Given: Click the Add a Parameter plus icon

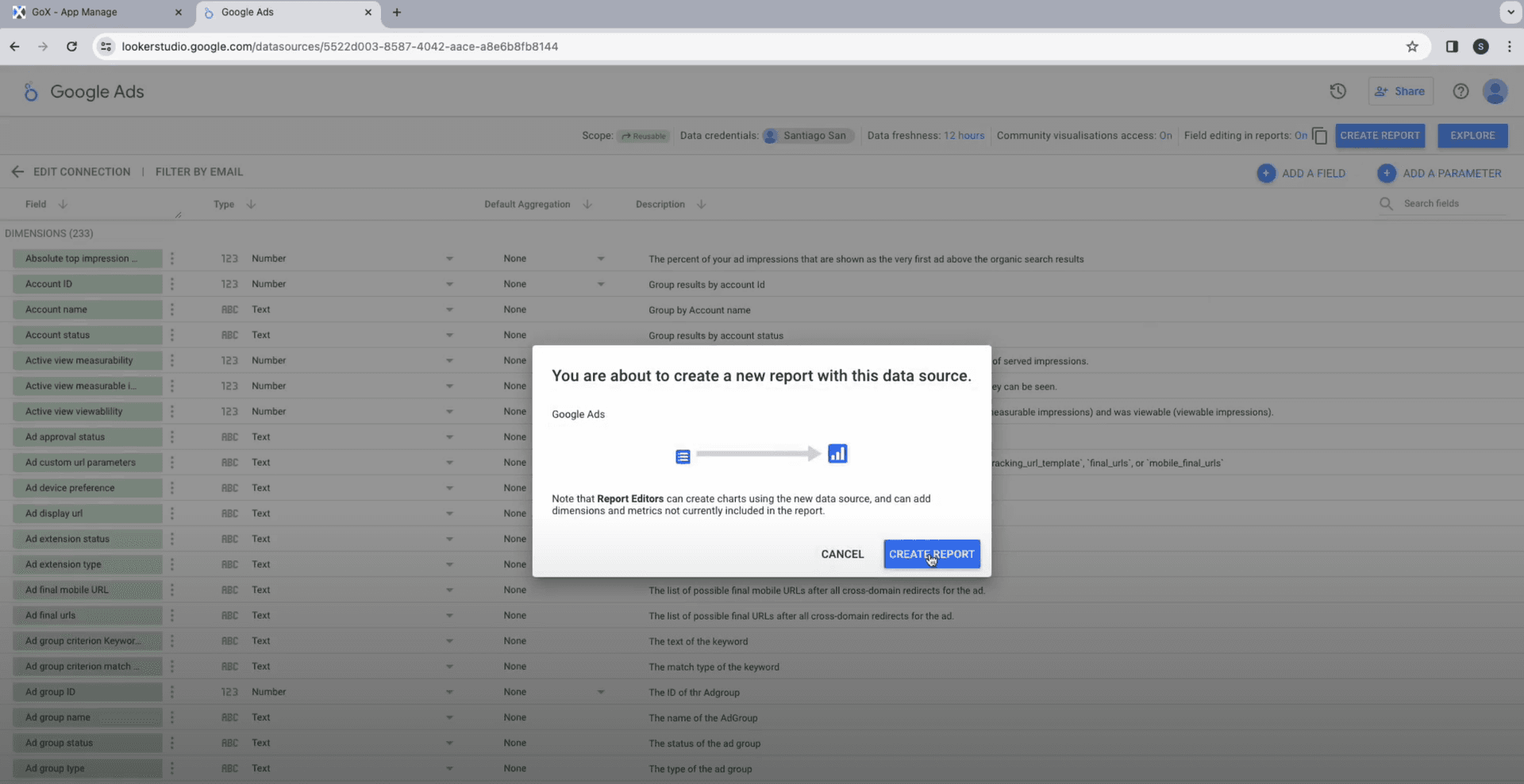Looking at the screenshot, I should pyautogui.click(x=1387, y=173).
